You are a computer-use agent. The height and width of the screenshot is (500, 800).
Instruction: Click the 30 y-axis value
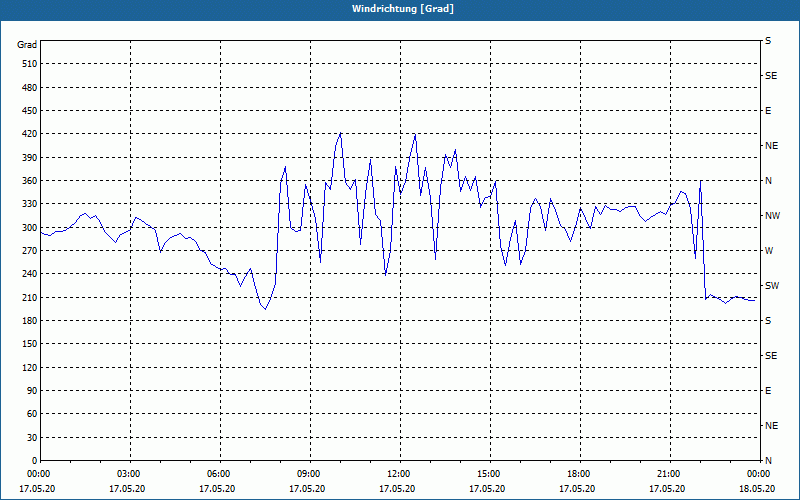tap(32, 438)
